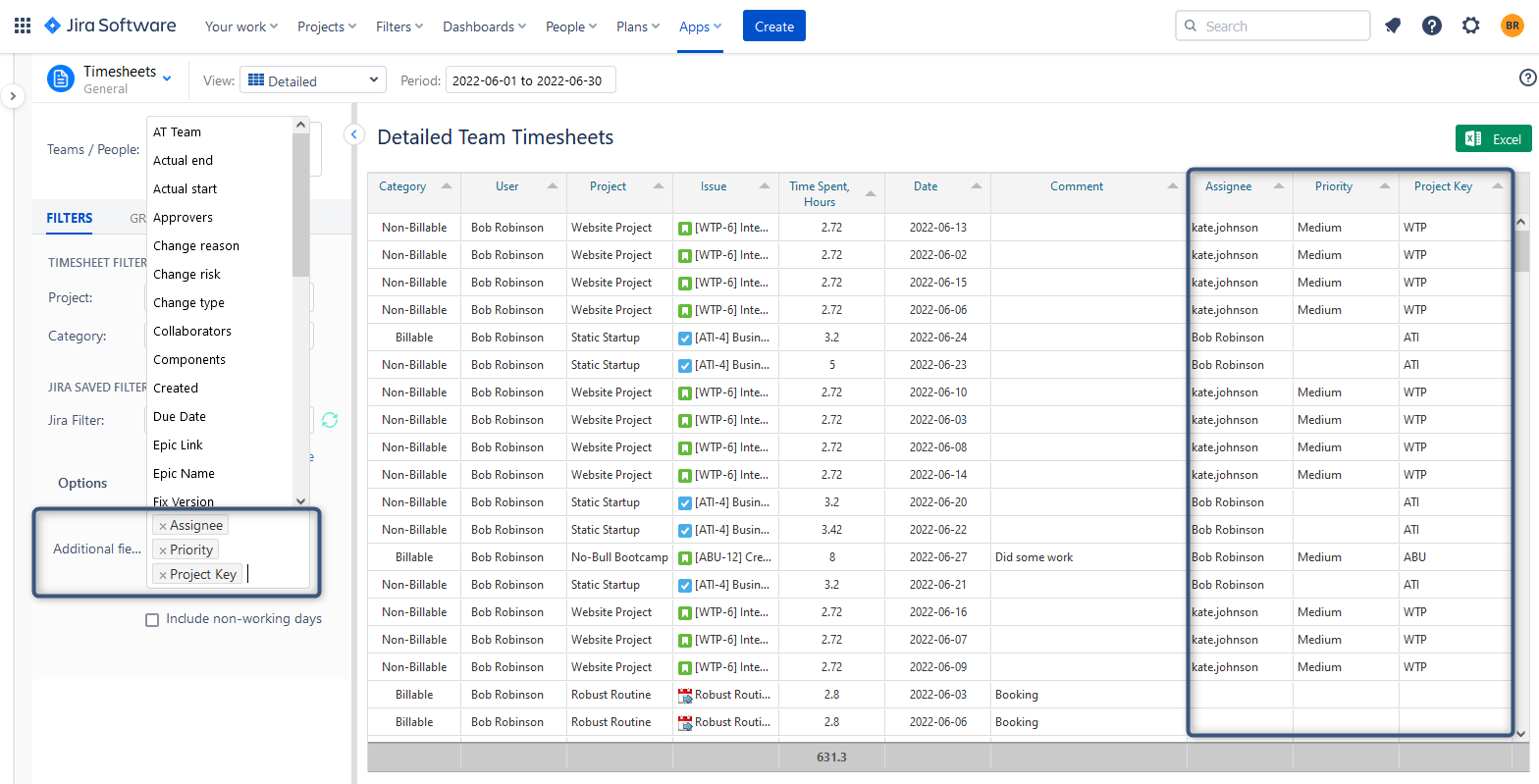
Task: Open the Your work dropdown
Action: click(x=241, y=26)
